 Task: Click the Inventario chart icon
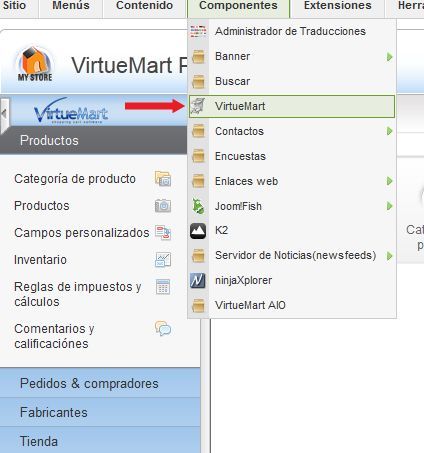pos(163,260)
